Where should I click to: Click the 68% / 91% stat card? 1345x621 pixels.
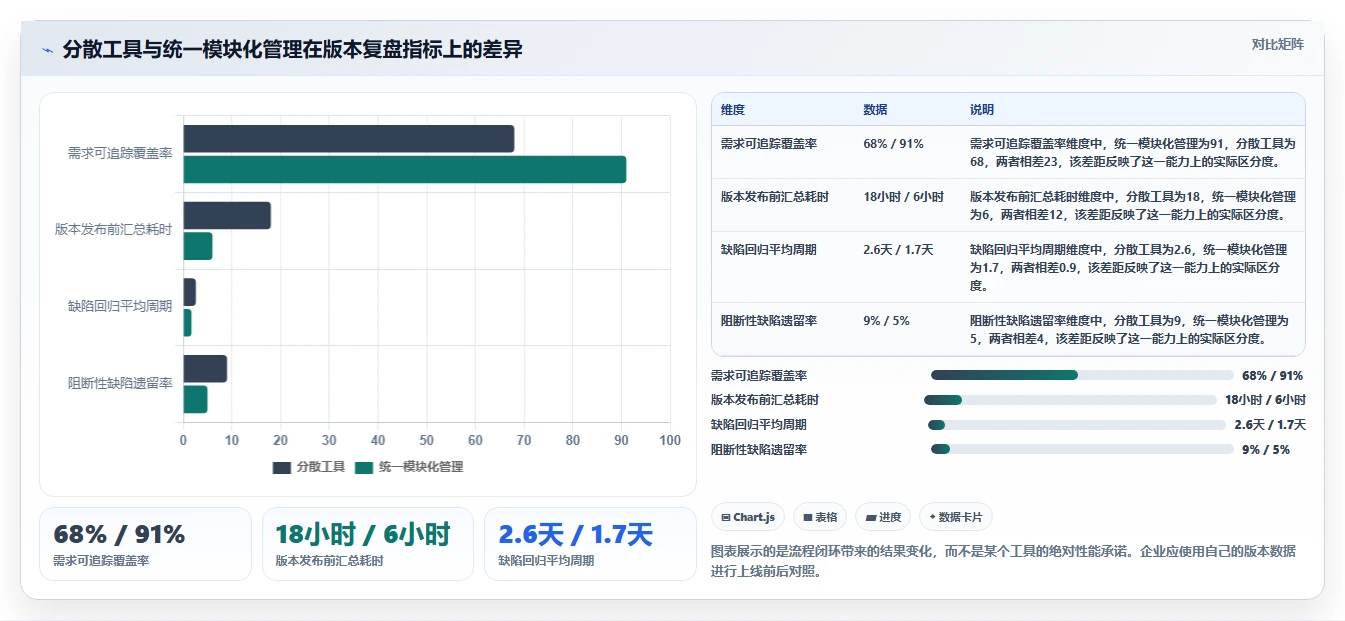tap(145, 544)
